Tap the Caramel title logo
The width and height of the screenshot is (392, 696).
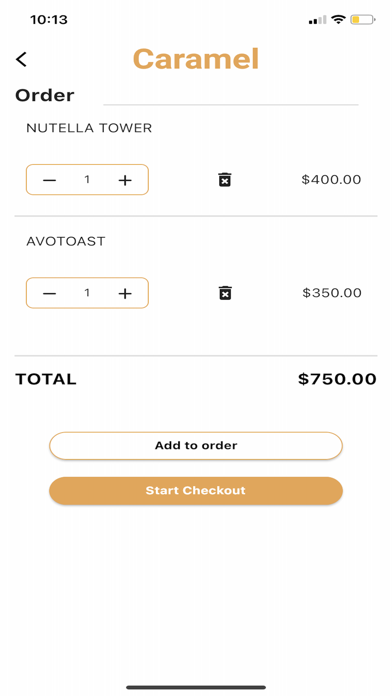[x=196, y=59]
